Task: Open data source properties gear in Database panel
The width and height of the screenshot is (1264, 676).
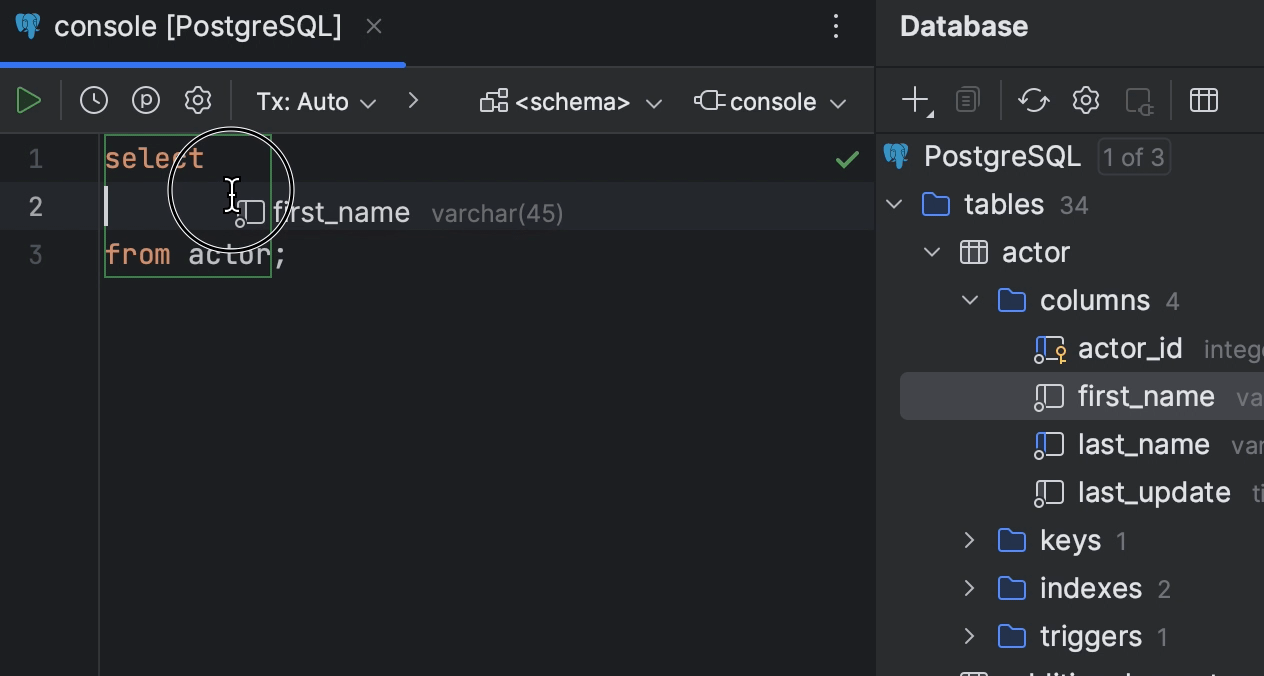Action: pos(1085,100)
